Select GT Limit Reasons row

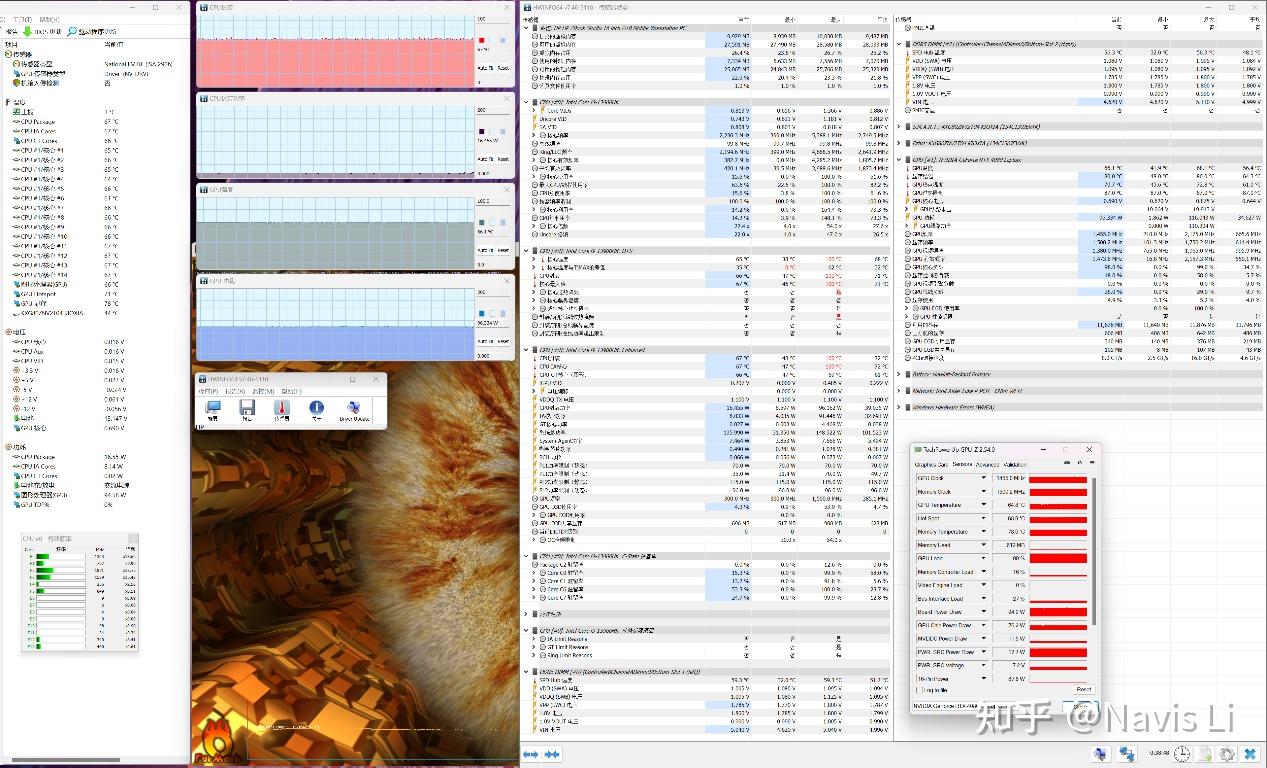tap(706, 647)
